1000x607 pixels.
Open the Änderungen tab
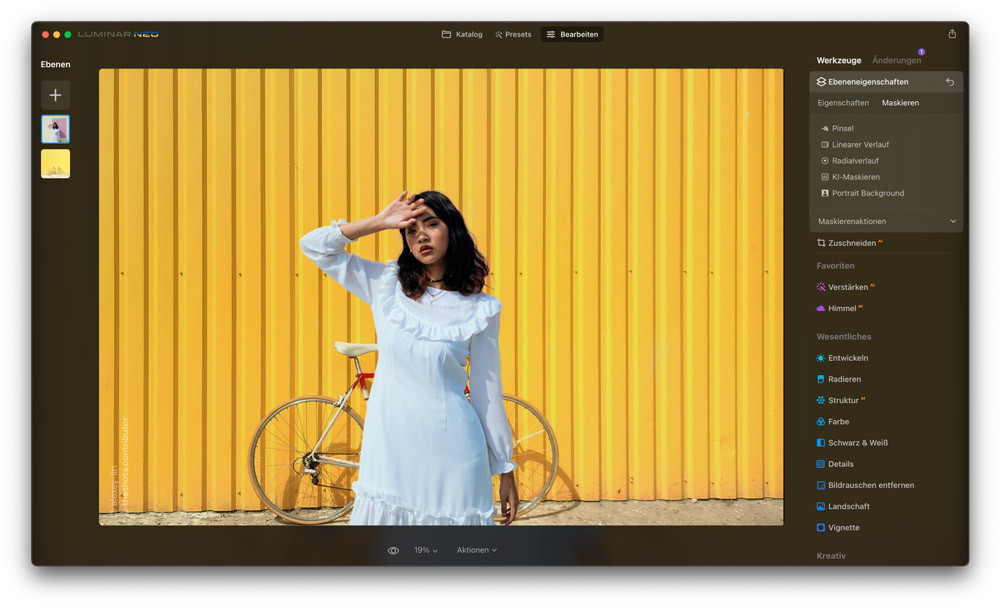[896, 61]
